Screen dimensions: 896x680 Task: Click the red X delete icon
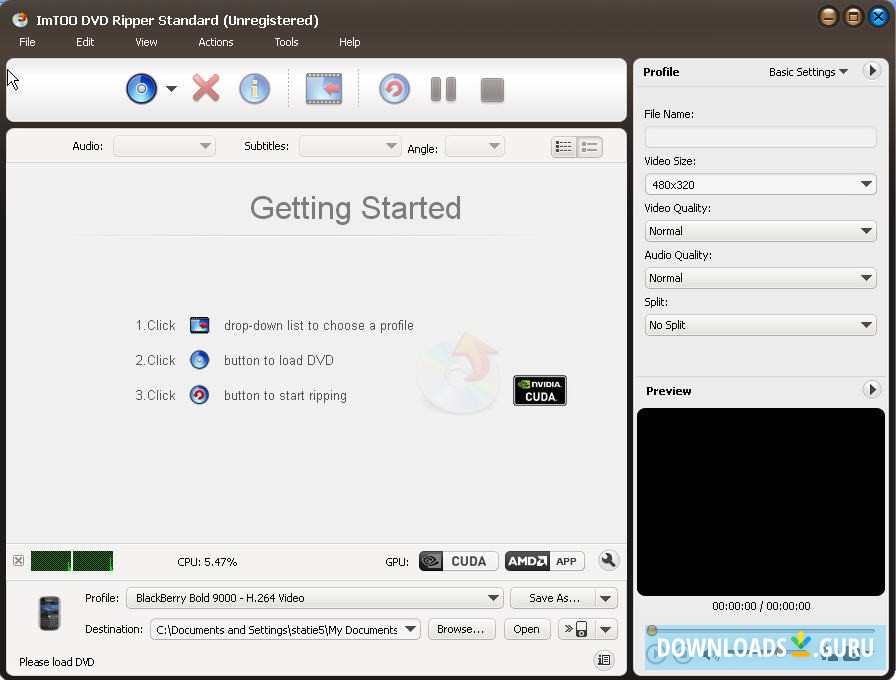coord(205,88)
